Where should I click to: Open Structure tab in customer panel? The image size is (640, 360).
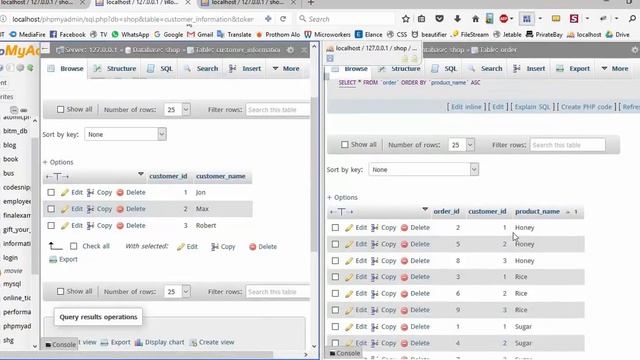[x=115, y=69]
